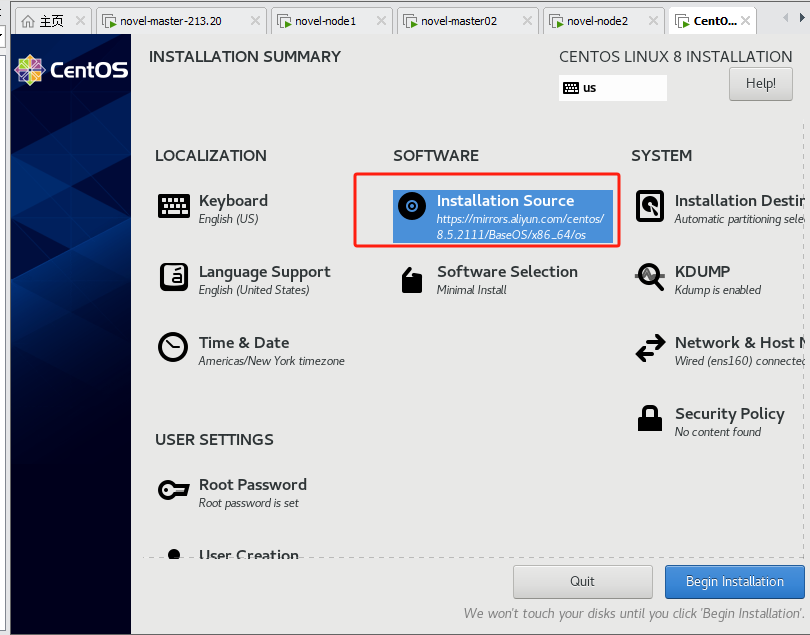Viewport: 810px width, 635px height.
Task: Switch to the 主页 home tab
Action: [51, 21]
